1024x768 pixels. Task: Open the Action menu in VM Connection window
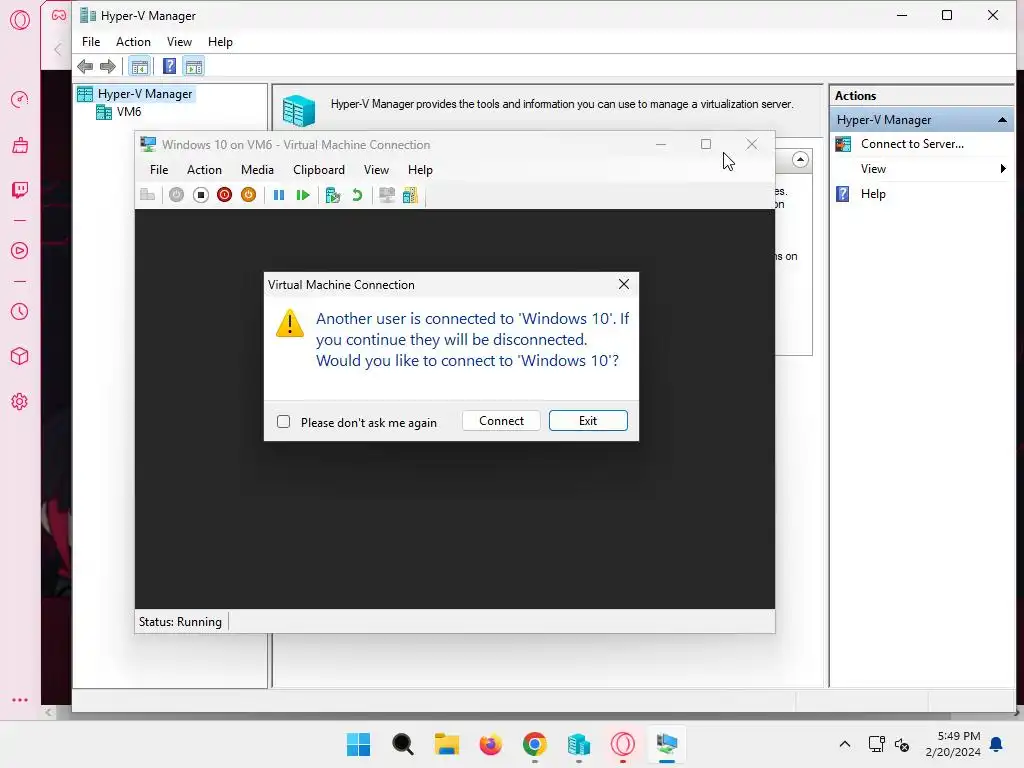click(x=204, y=170)
